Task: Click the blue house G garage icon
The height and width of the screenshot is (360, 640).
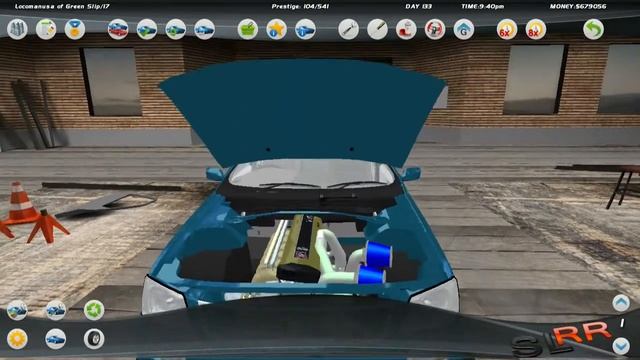Action: [x=464, y=29]
